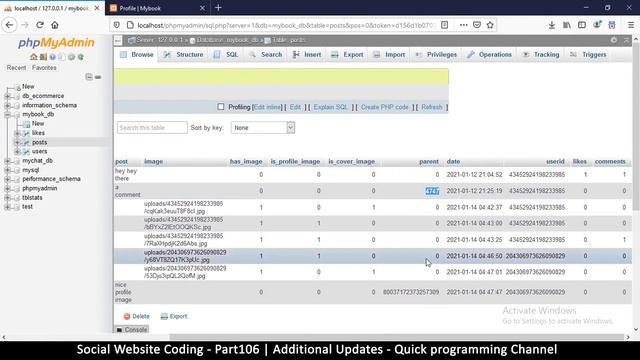Expand the users table node
The height and width of the screenshot is (360, 640).
17,151
